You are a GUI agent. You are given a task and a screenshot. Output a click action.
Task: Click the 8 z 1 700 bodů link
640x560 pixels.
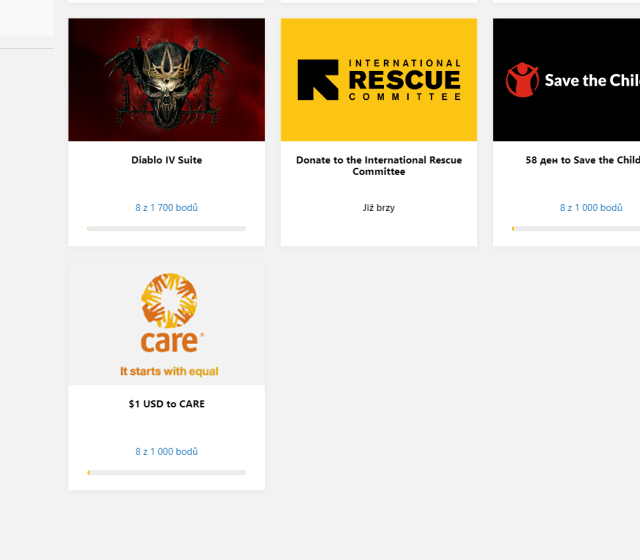167,208
